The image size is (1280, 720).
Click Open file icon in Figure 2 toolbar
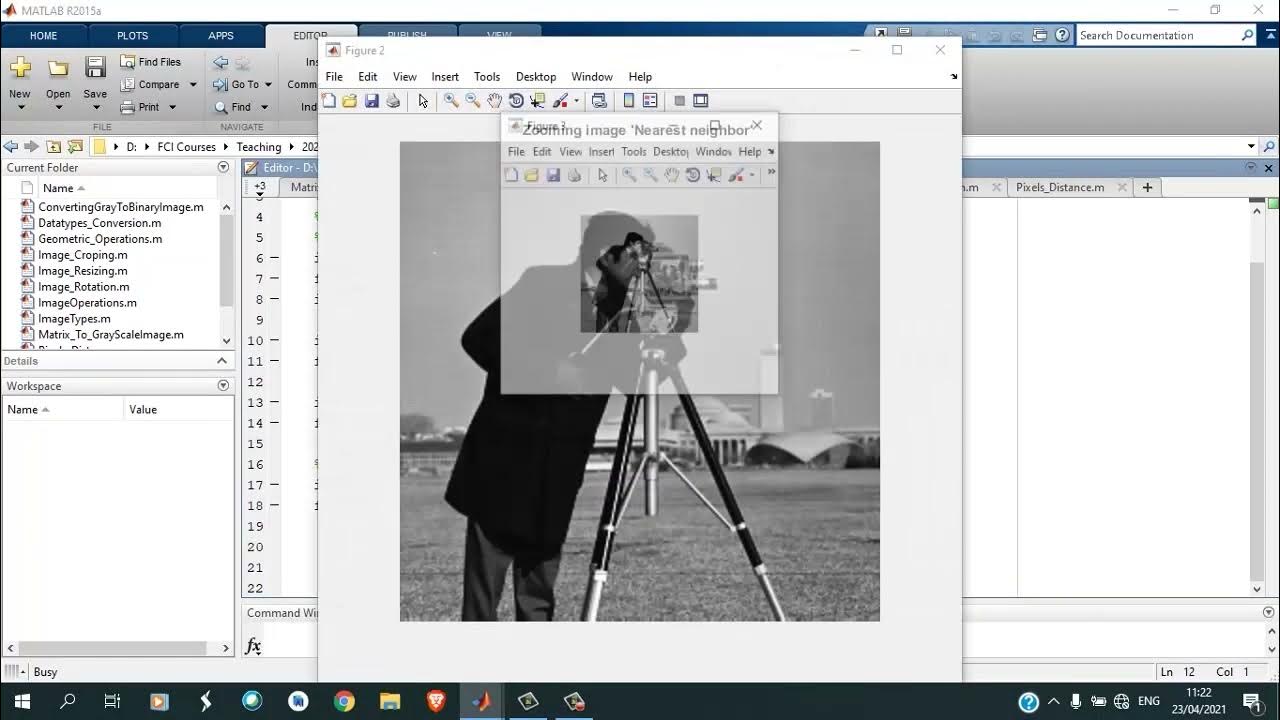pos(349,101)
